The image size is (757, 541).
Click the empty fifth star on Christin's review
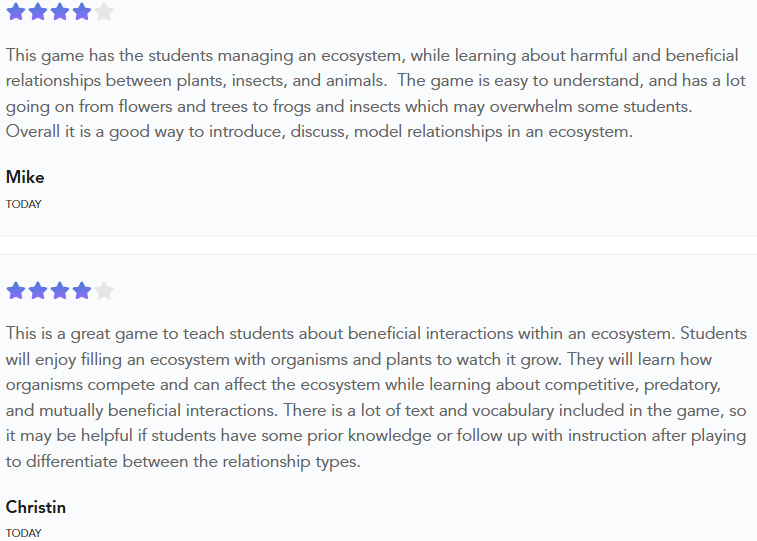pyautogui.click(x=104, y=291)
